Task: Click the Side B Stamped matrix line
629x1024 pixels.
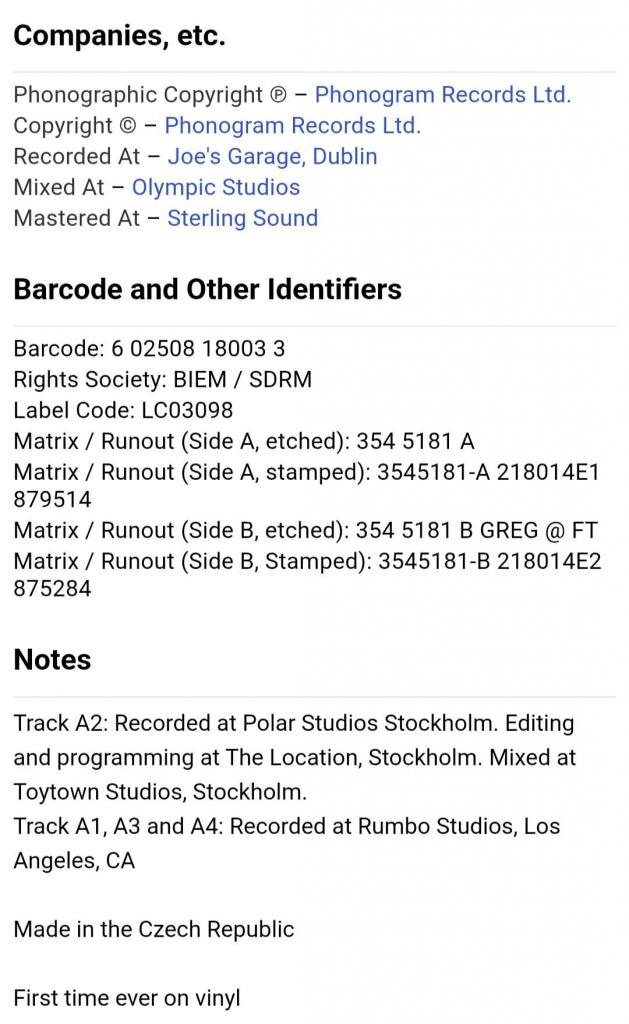Action: tap(307, 562)
